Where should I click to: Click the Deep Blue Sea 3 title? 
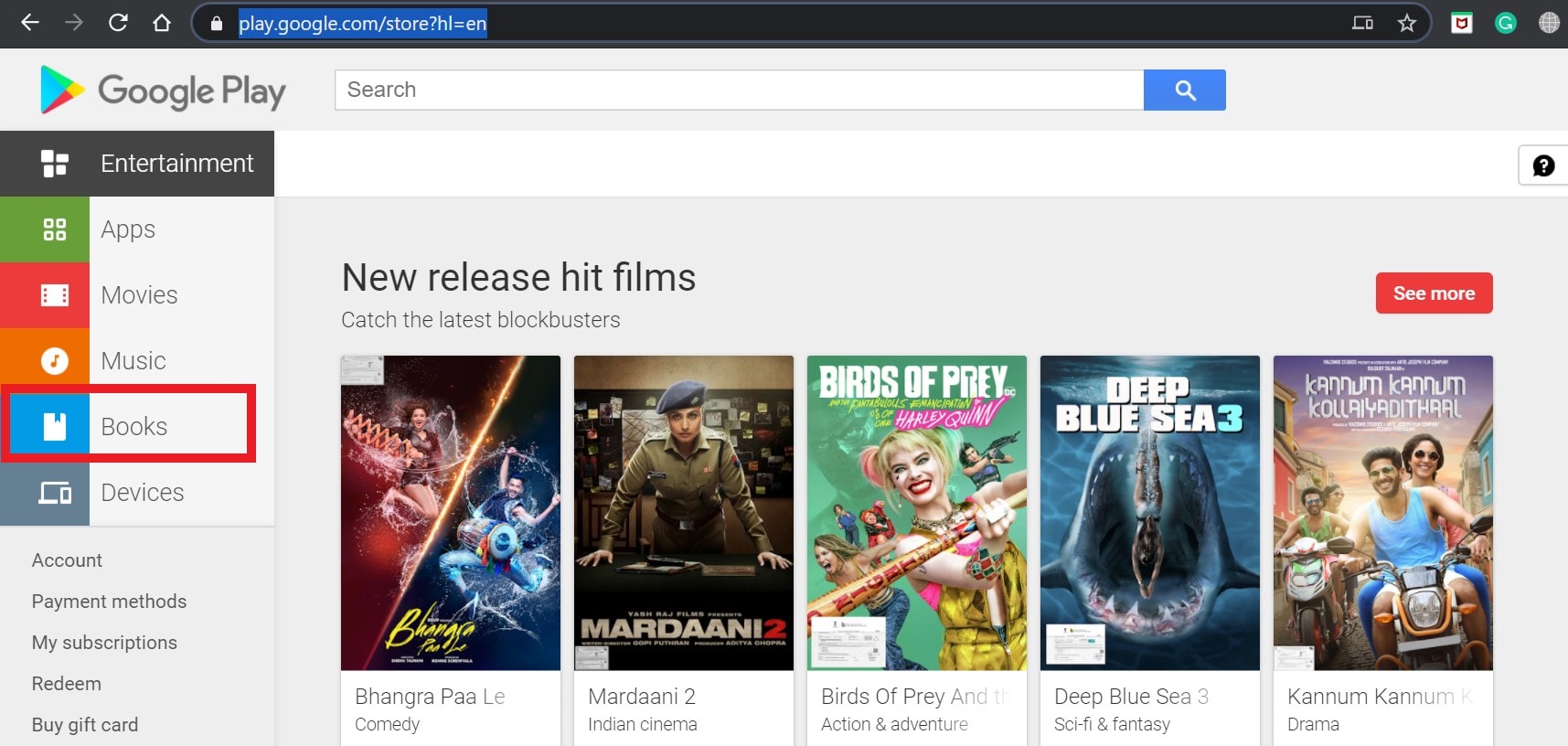point(1131,697)
